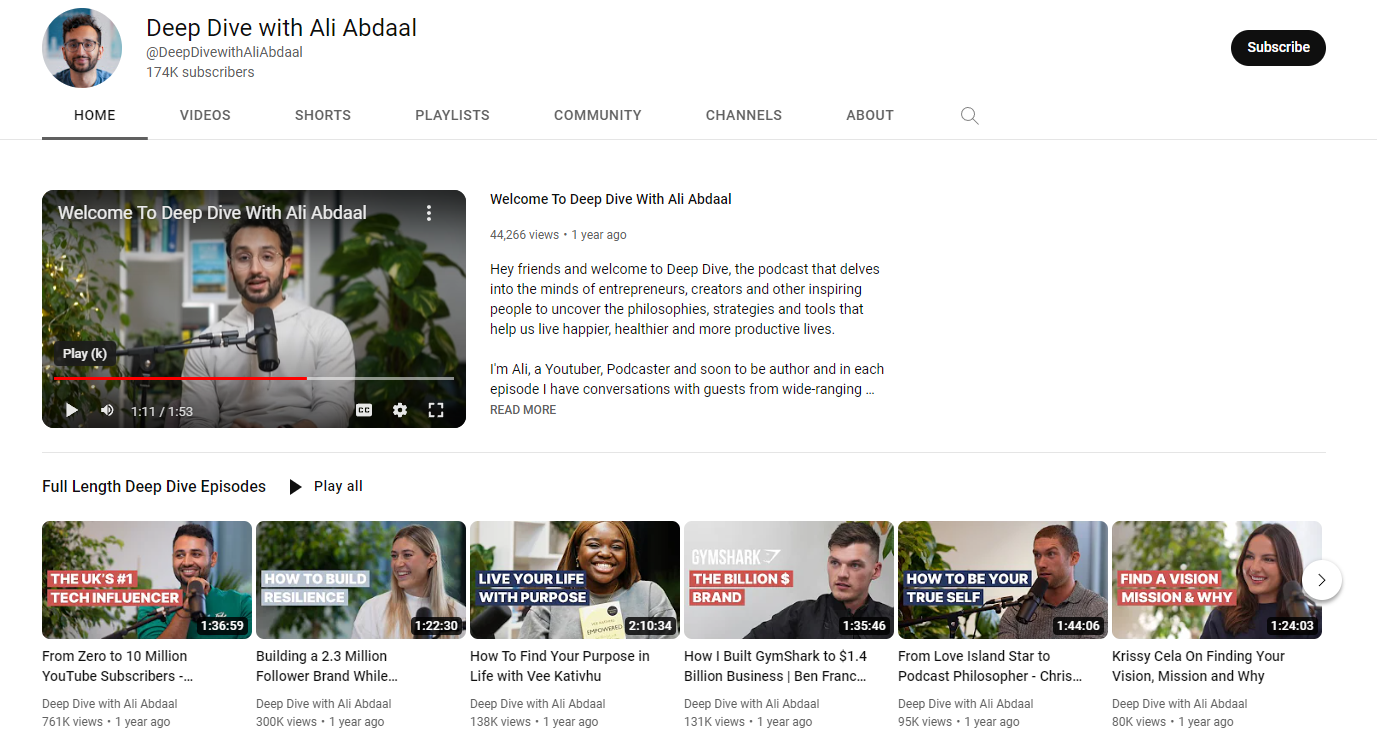
Task: Enter fullscreen with the fullscreen icon
Action: (436, 410)
